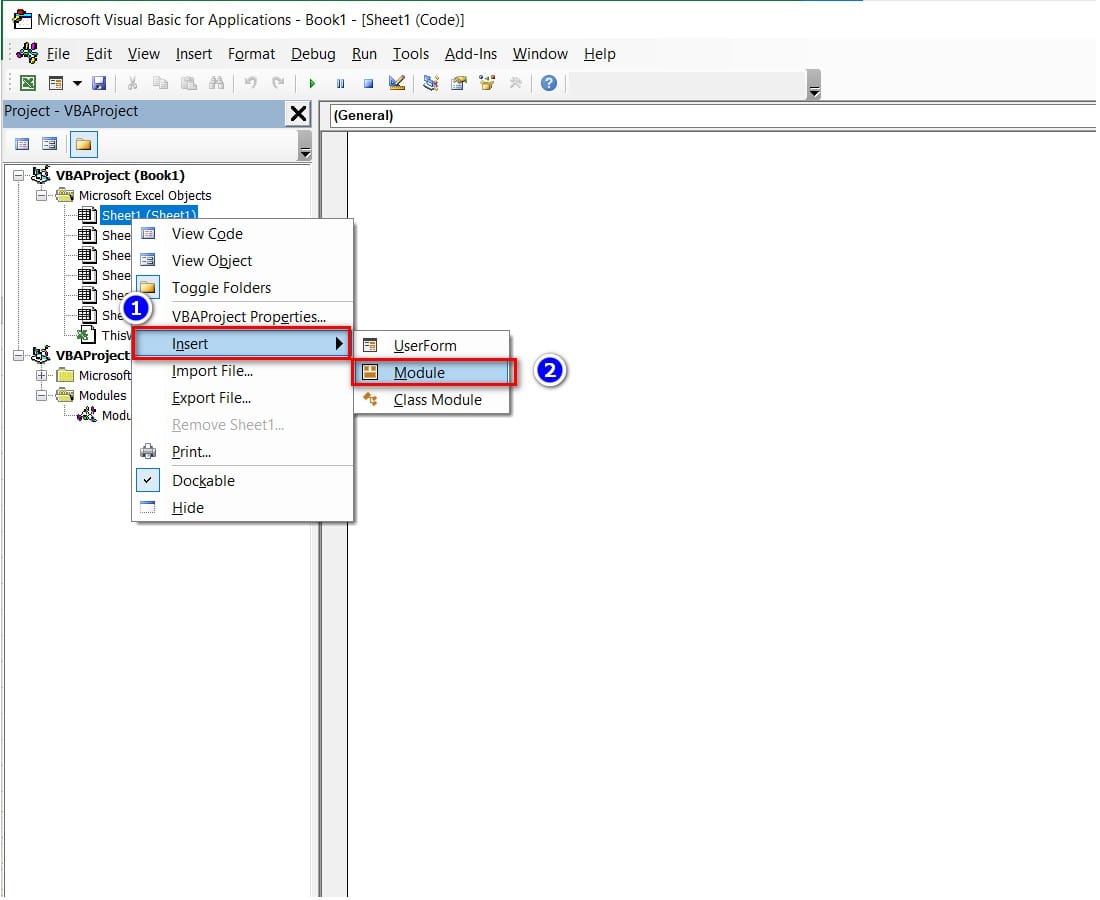Screen dimensions: 1100x900
Task: Select Toggle Folders in the context menu
Action: (x=221, y=288)
